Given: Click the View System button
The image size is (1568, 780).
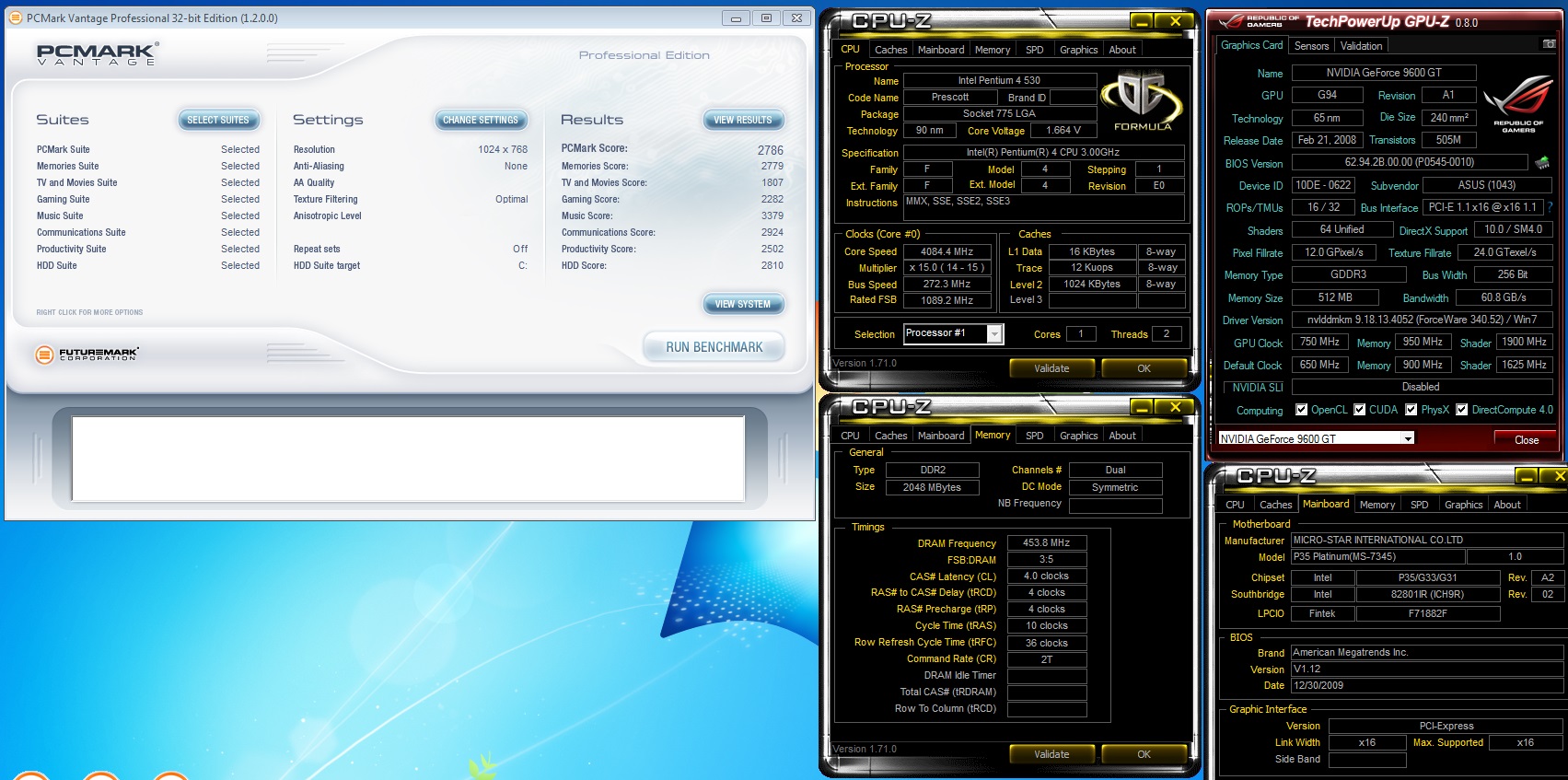Looking at the screenshot, I should [x=743, y=304].
